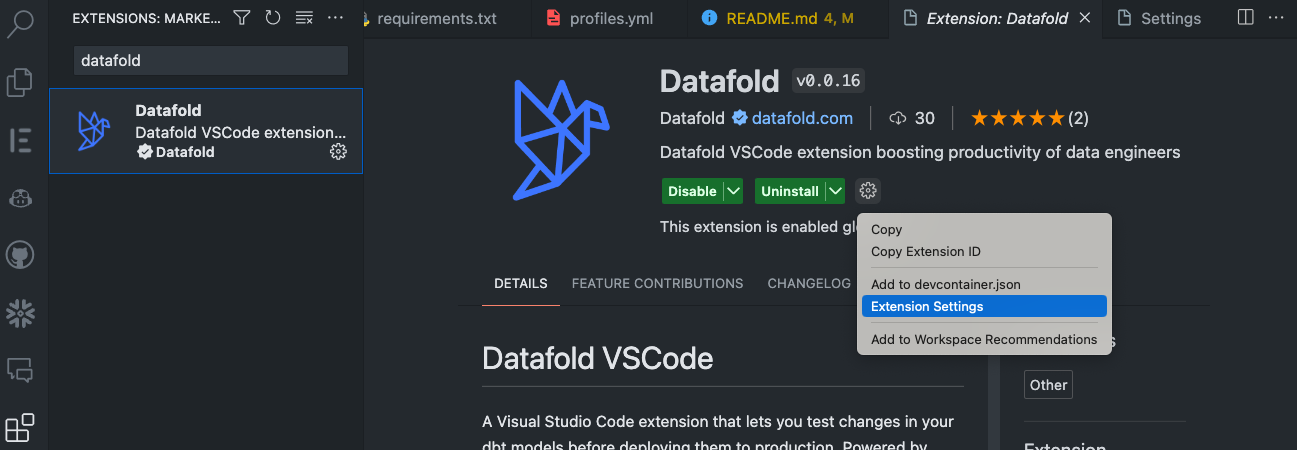Open the GitHub view in activity bar
Viewport: 1297px width, 450px height.
pos(20,256)
